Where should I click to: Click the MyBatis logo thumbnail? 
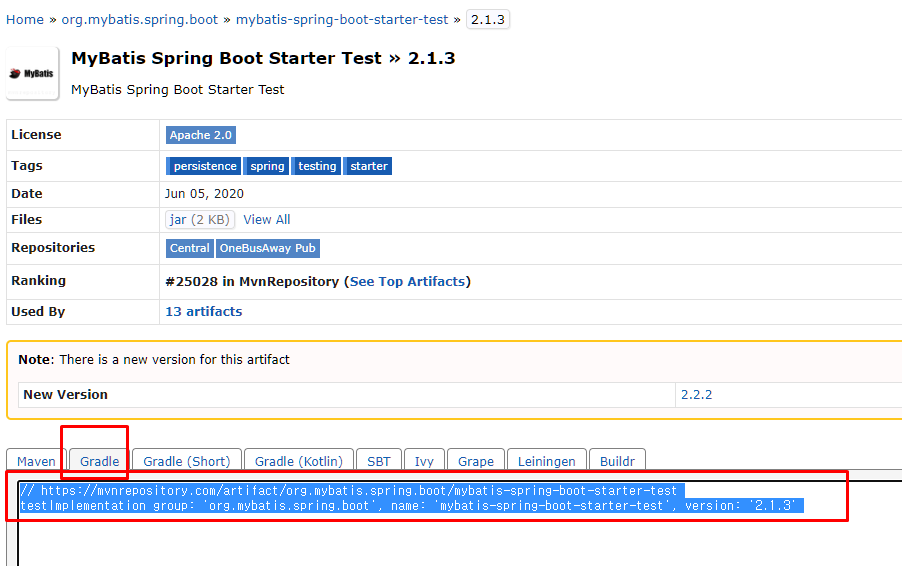[33, 74]
